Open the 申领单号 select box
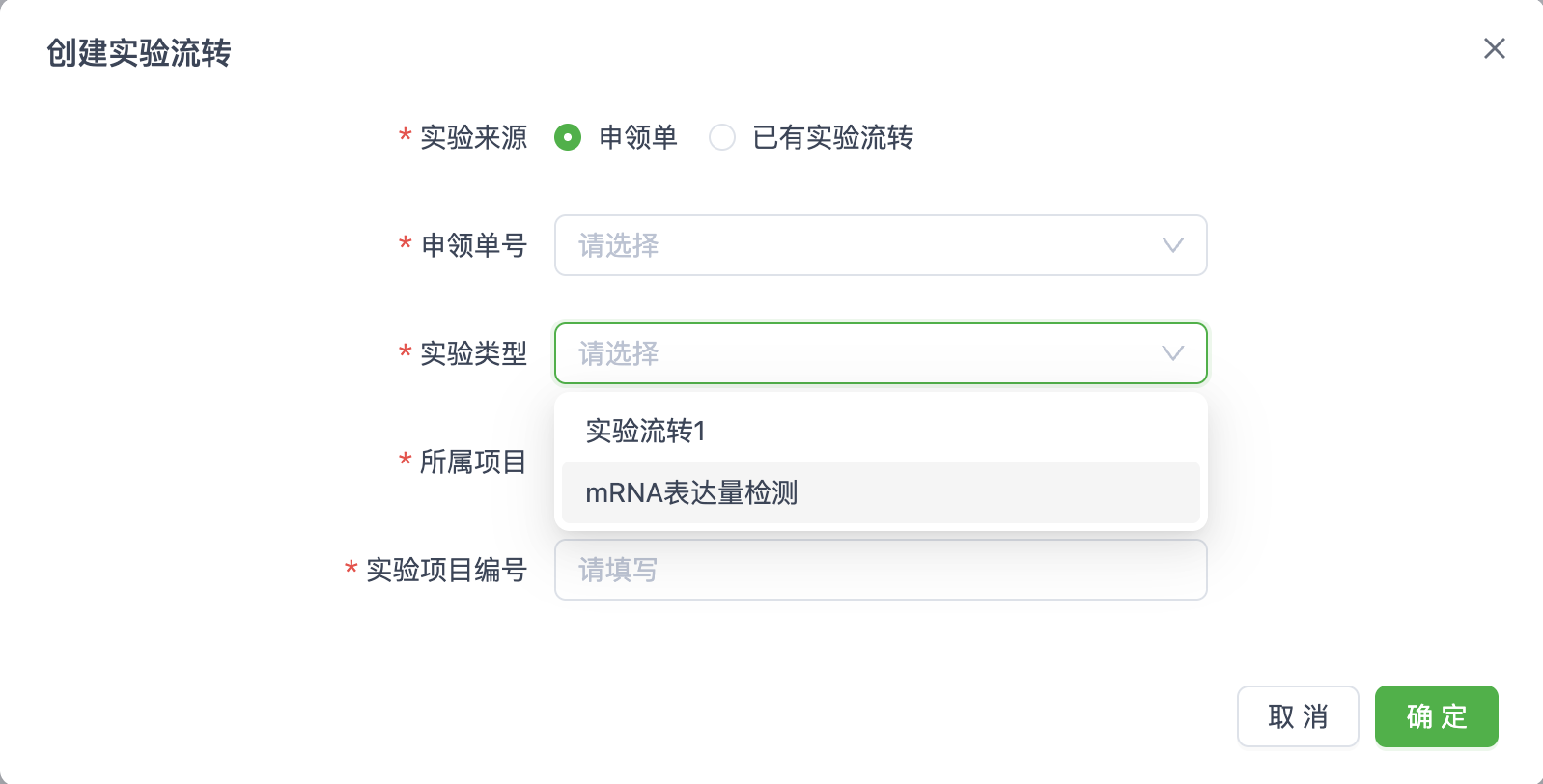This screenshot has height=784, width=1543. pyautogui.click(x=850, y=245)
